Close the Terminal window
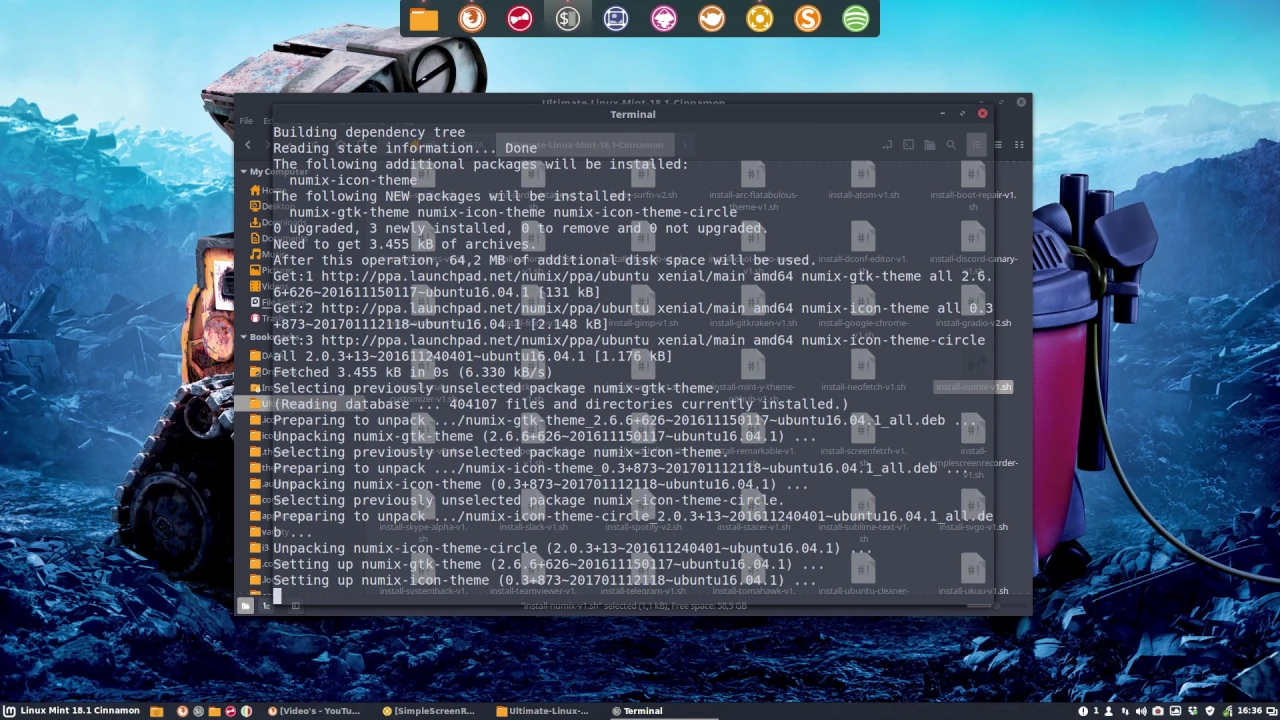 click(x=982, y=114)
